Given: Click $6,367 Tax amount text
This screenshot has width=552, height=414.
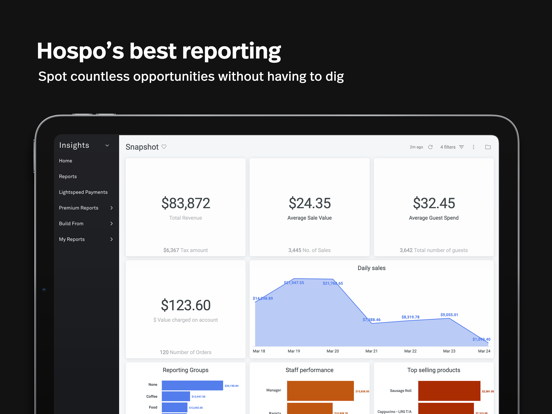Looking at the screenshot, I should click(186, 250).
